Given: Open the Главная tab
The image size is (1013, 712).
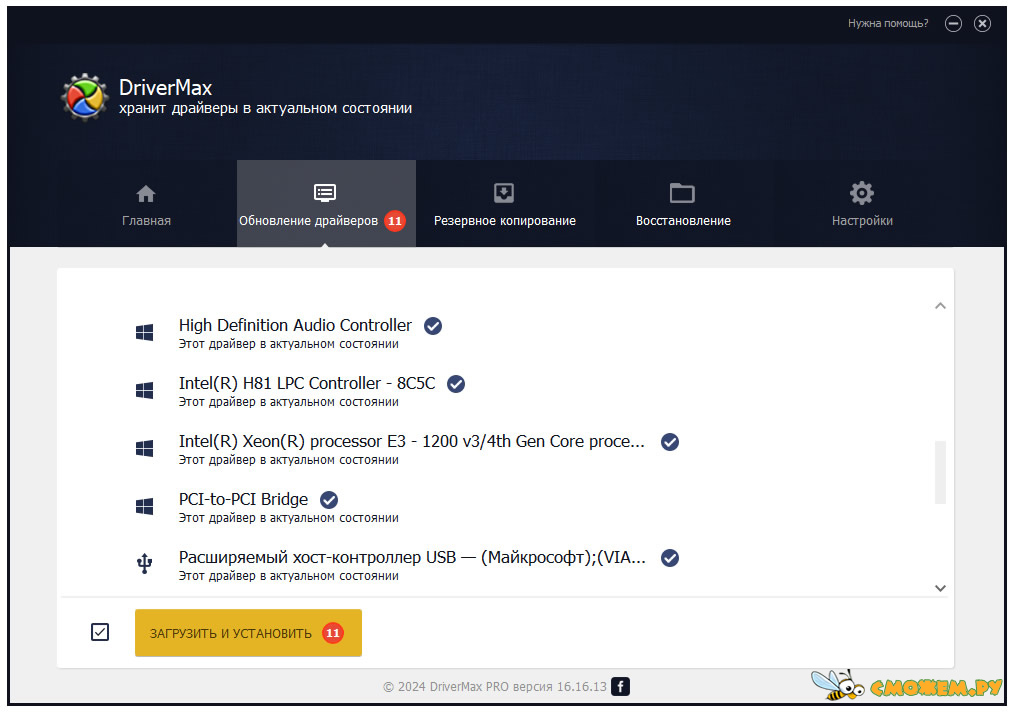Looking at the screenshot, I should coord(147,204).
